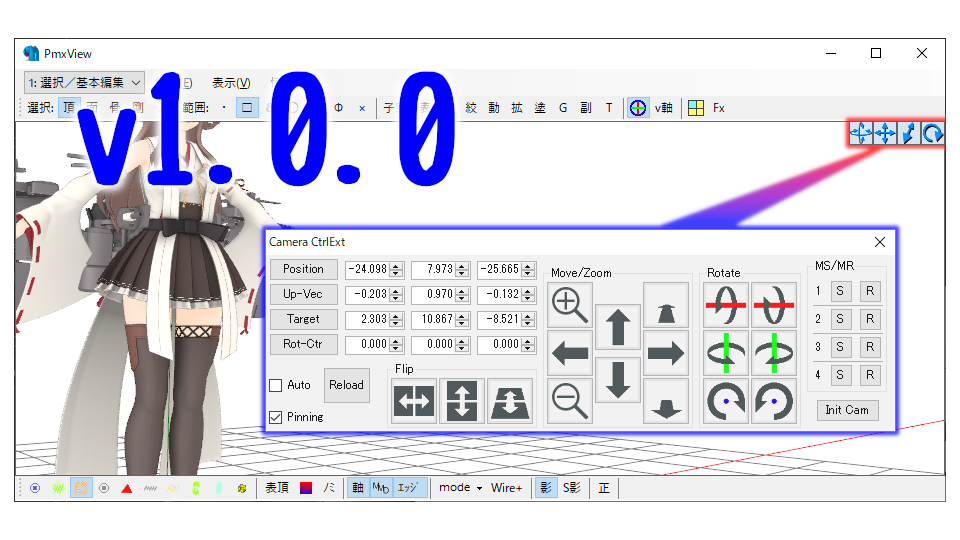Click 表頂 in bottom toolbar
This screenshot has height=540, width=960.
coord(277,488)
